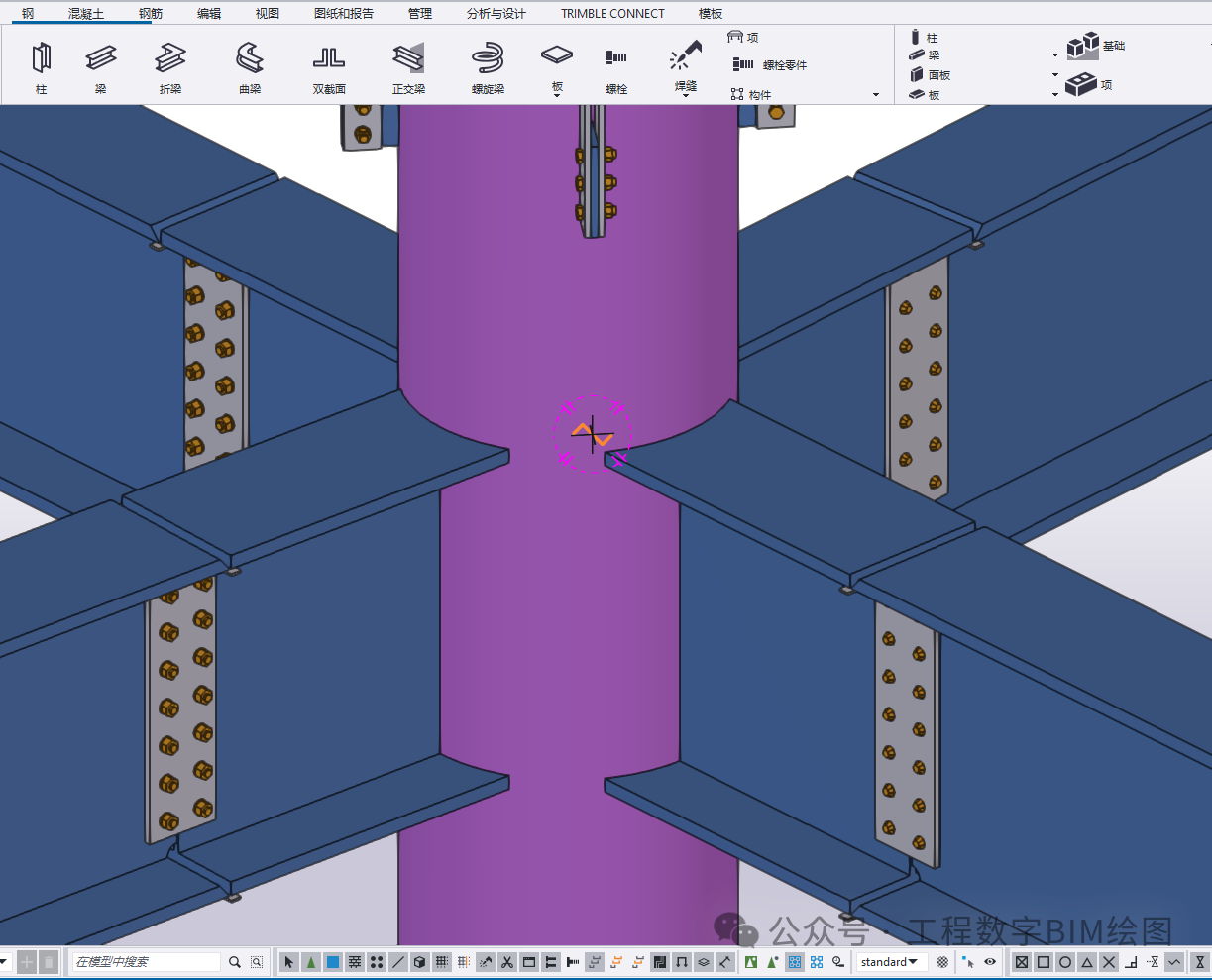The height and width of the screenshot is (980, 1212).
Task: Toggle the snap to end points switch
Action: pos(1044,962)
